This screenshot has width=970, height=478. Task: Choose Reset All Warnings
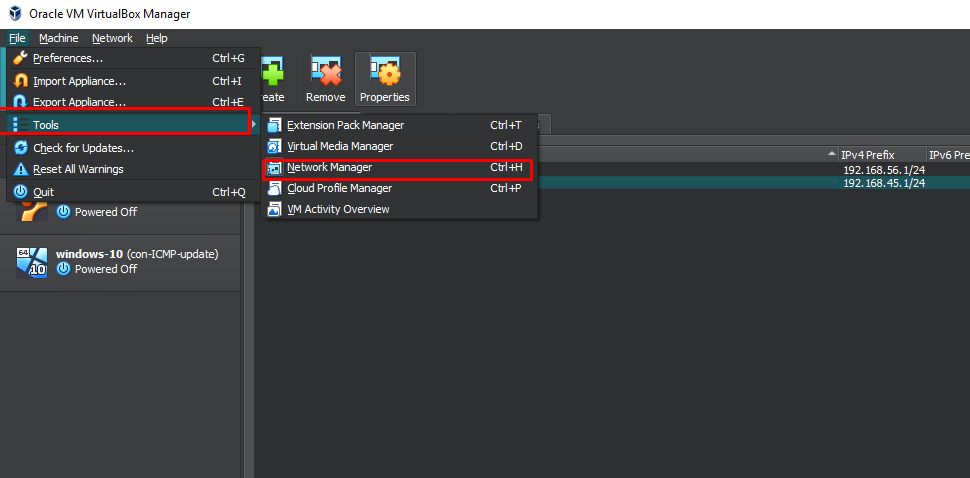tap(78, 169)
